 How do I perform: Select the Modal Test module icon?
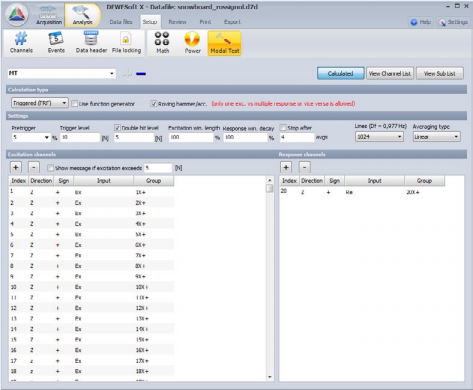coord(225,43)
